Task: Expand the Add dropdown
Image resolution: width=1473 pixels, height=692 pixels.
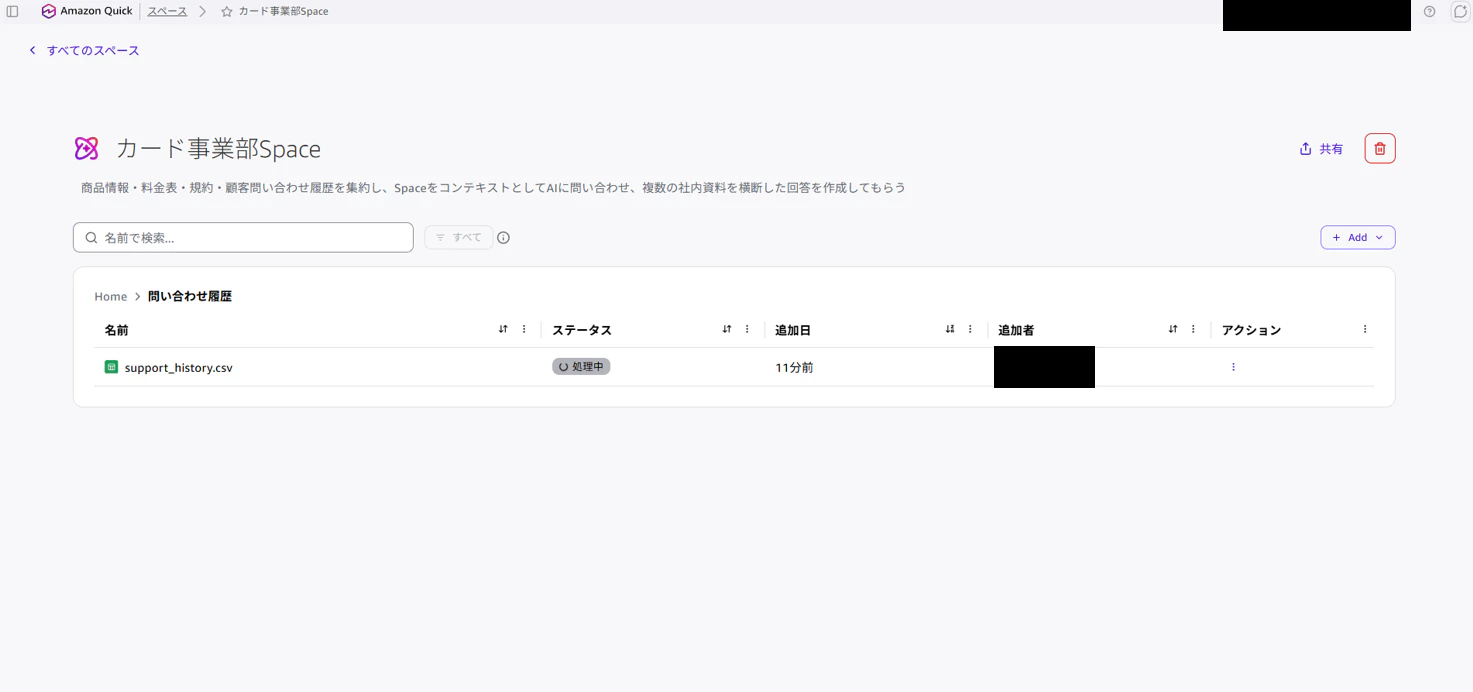Action: (1358, 237)
